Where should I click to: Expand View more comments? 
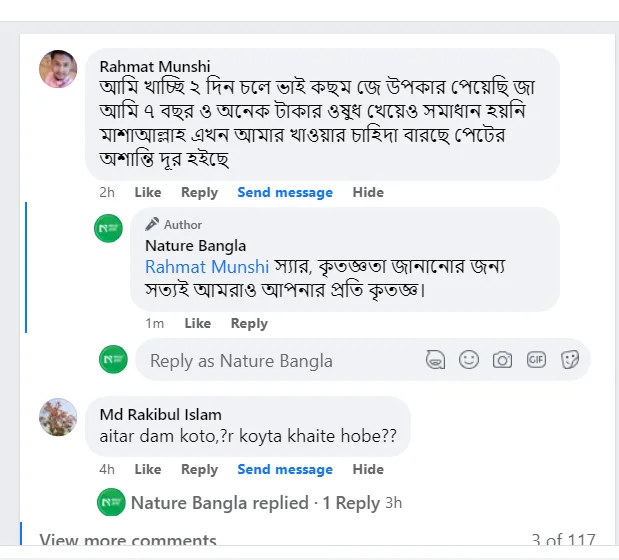[128, 543]
